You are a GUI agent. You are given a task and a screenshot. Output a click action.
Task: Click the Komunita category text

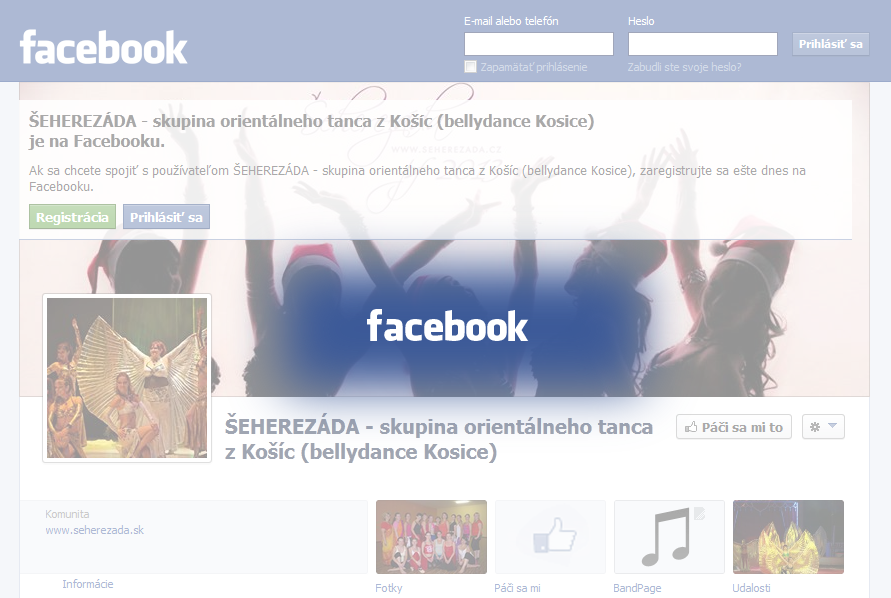(67, 514)
